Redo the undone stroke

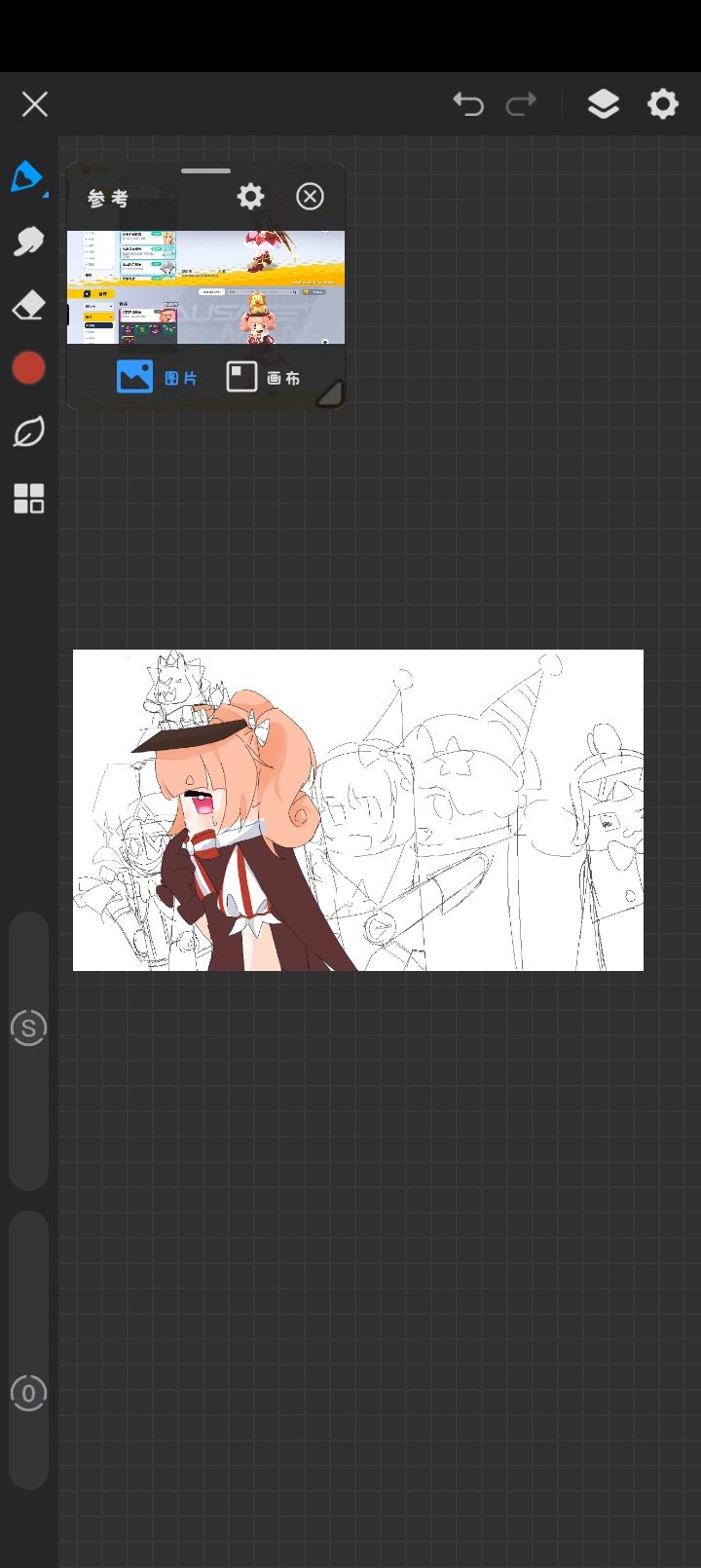point(521,103)
